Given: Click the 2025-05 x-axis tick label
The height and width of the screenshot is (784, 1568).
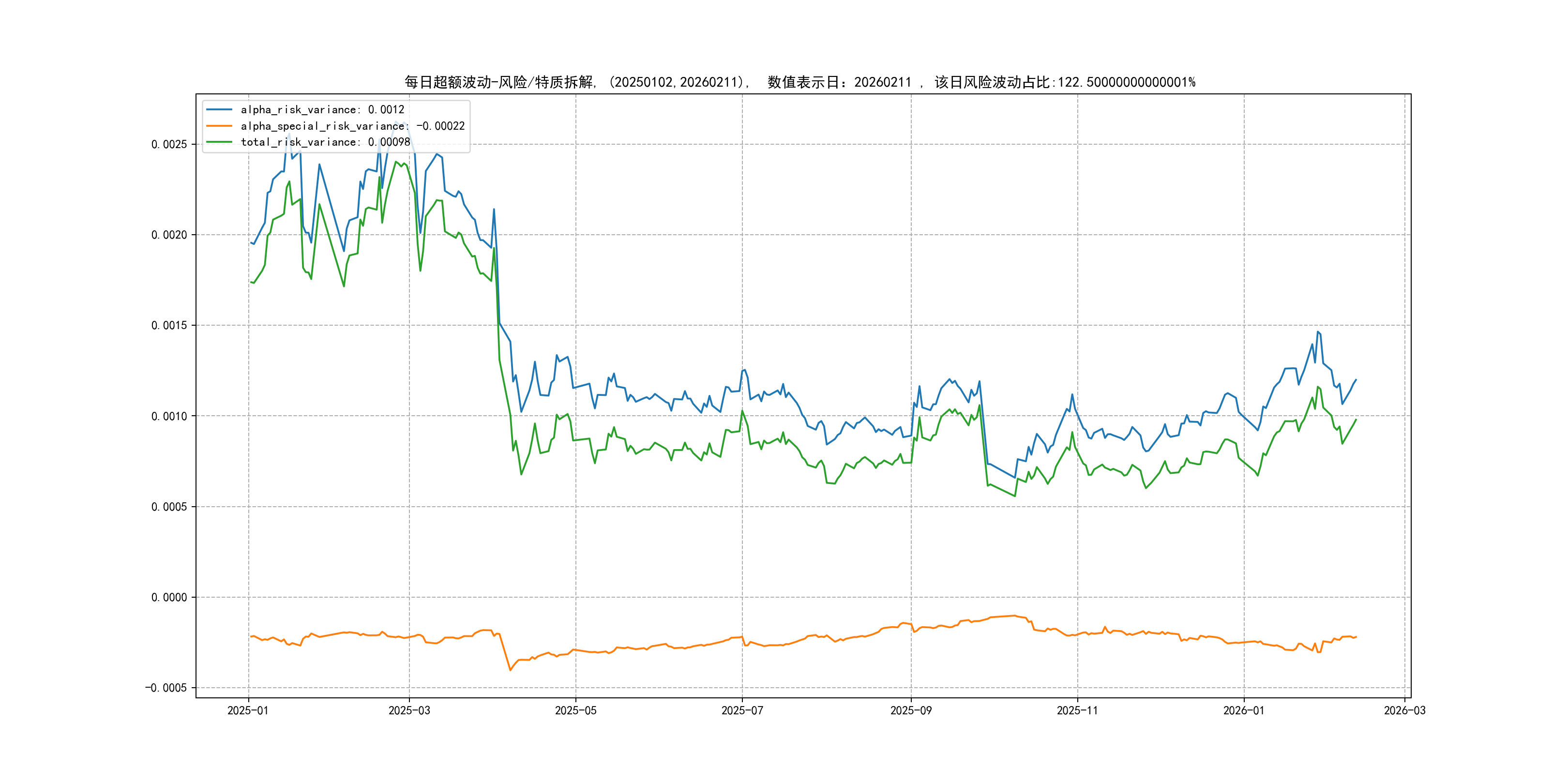Looking at the screenshot, I should pos(575,710).
